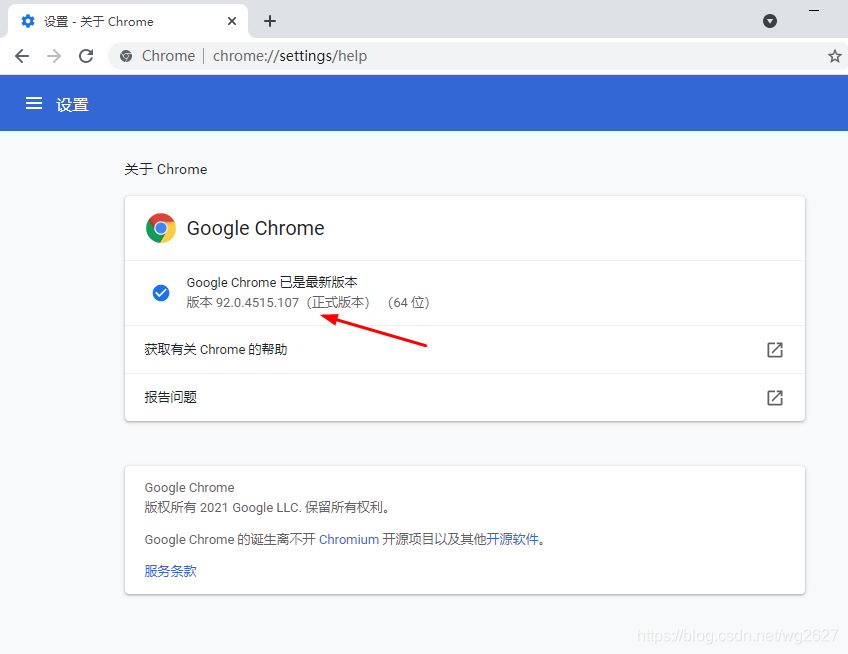Click the 设置 title in the blue header
The height and width of the screenshot is (654, 848).
pyautogui.click(x=72, y=104)
